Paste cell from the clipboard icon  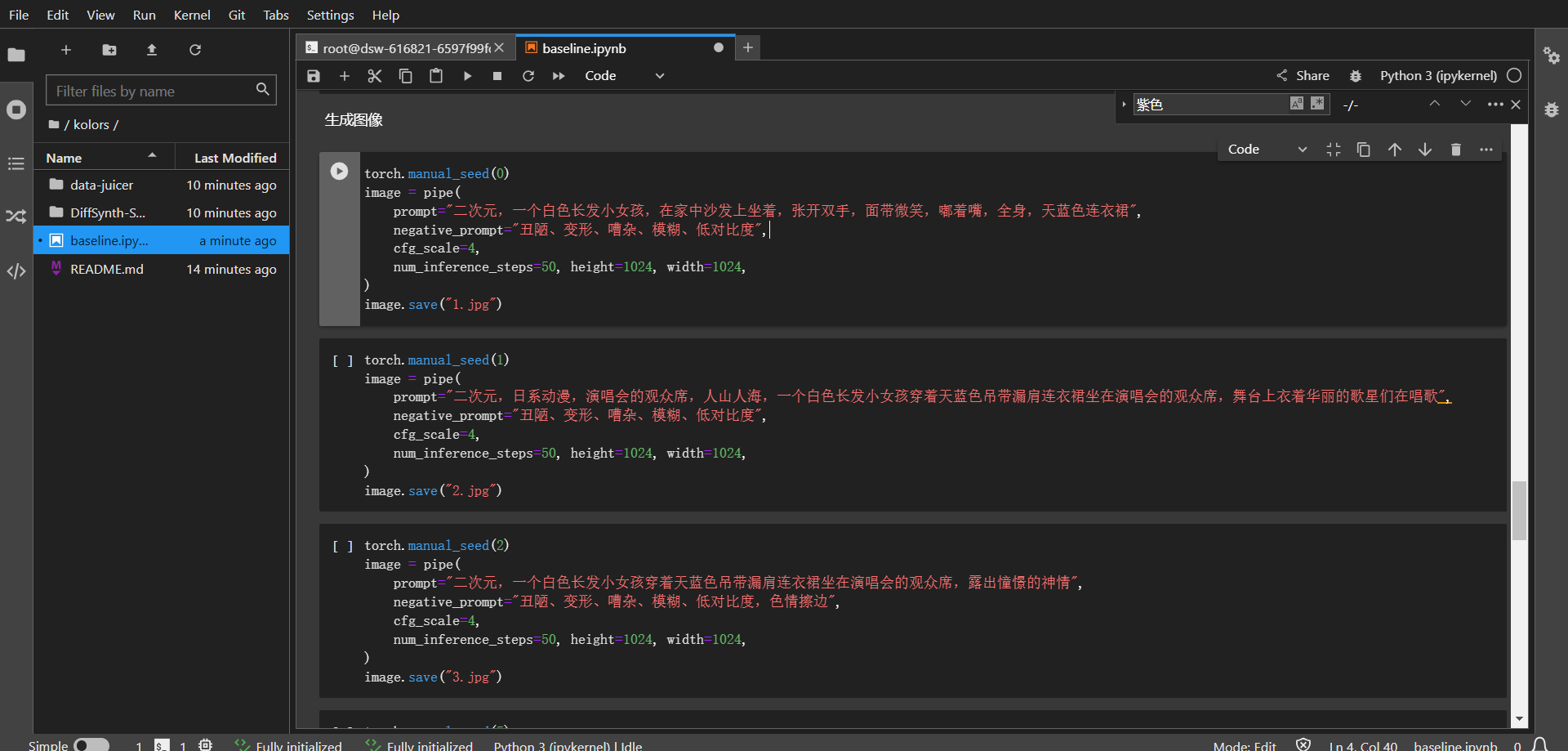pyautogui.click(x=436, y=76)
